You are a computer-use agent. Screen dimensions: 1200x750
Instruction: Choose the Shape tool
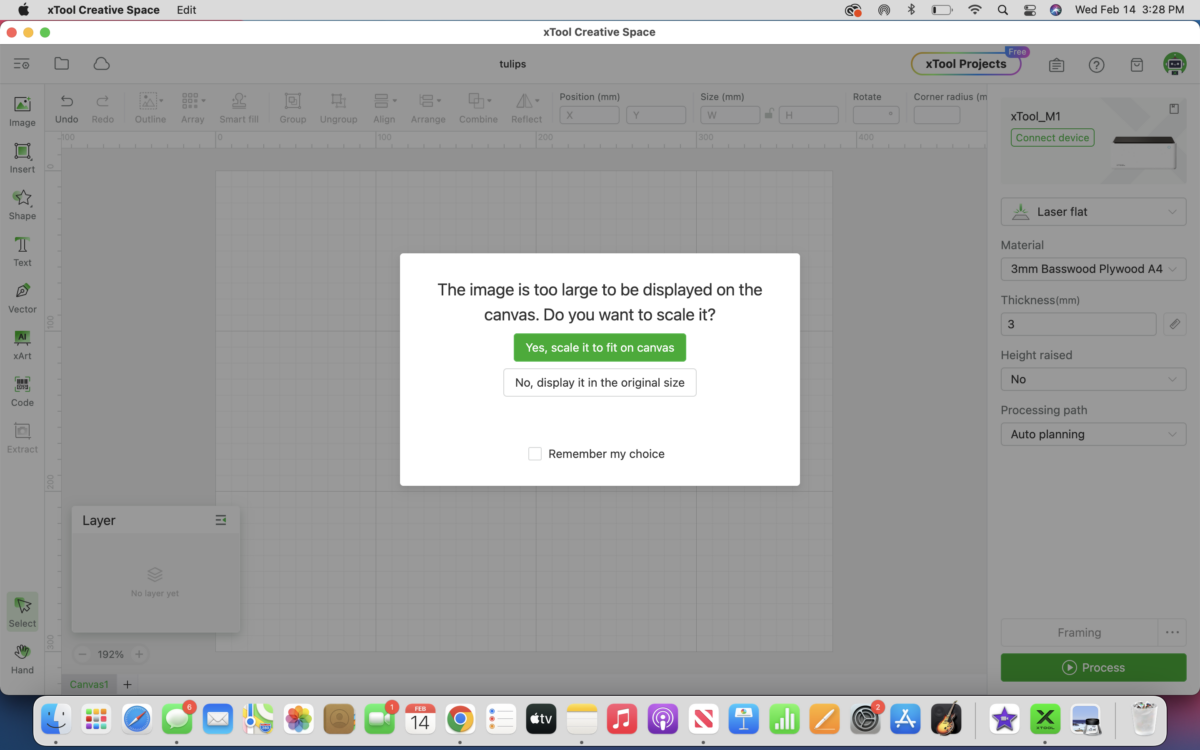22,205
